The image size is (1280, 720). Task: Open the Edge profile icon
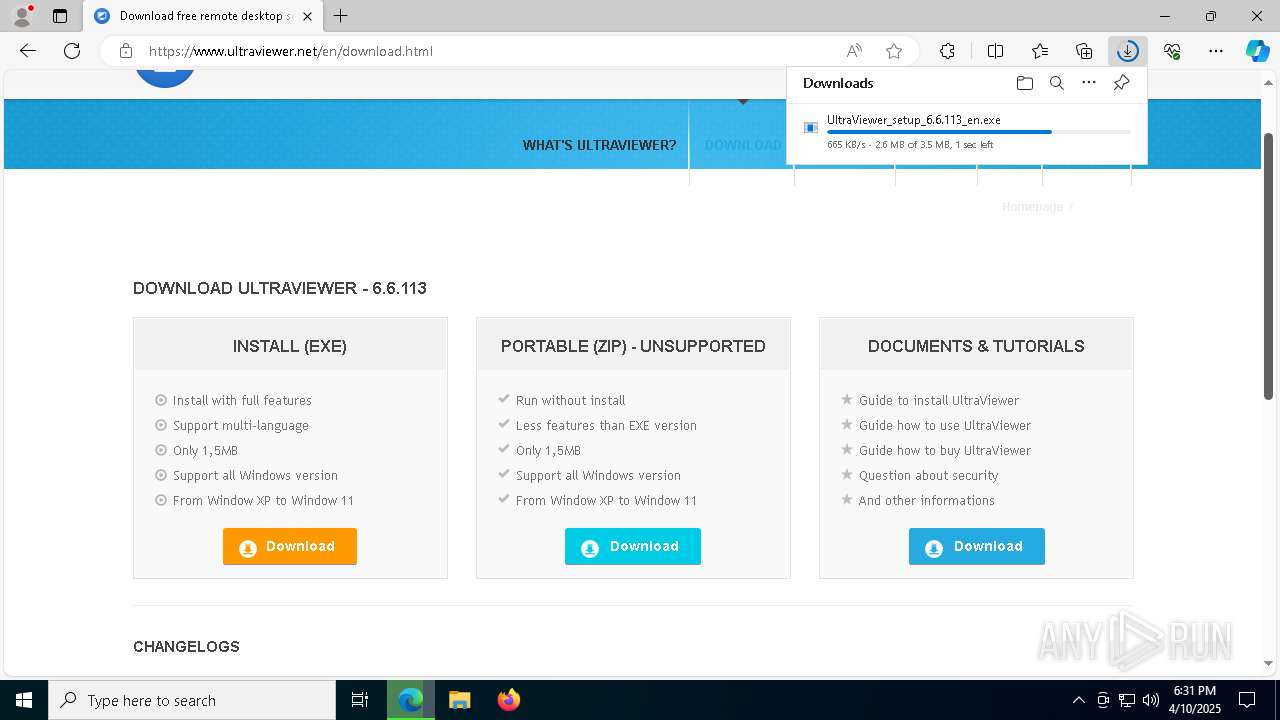pos(22,16)
